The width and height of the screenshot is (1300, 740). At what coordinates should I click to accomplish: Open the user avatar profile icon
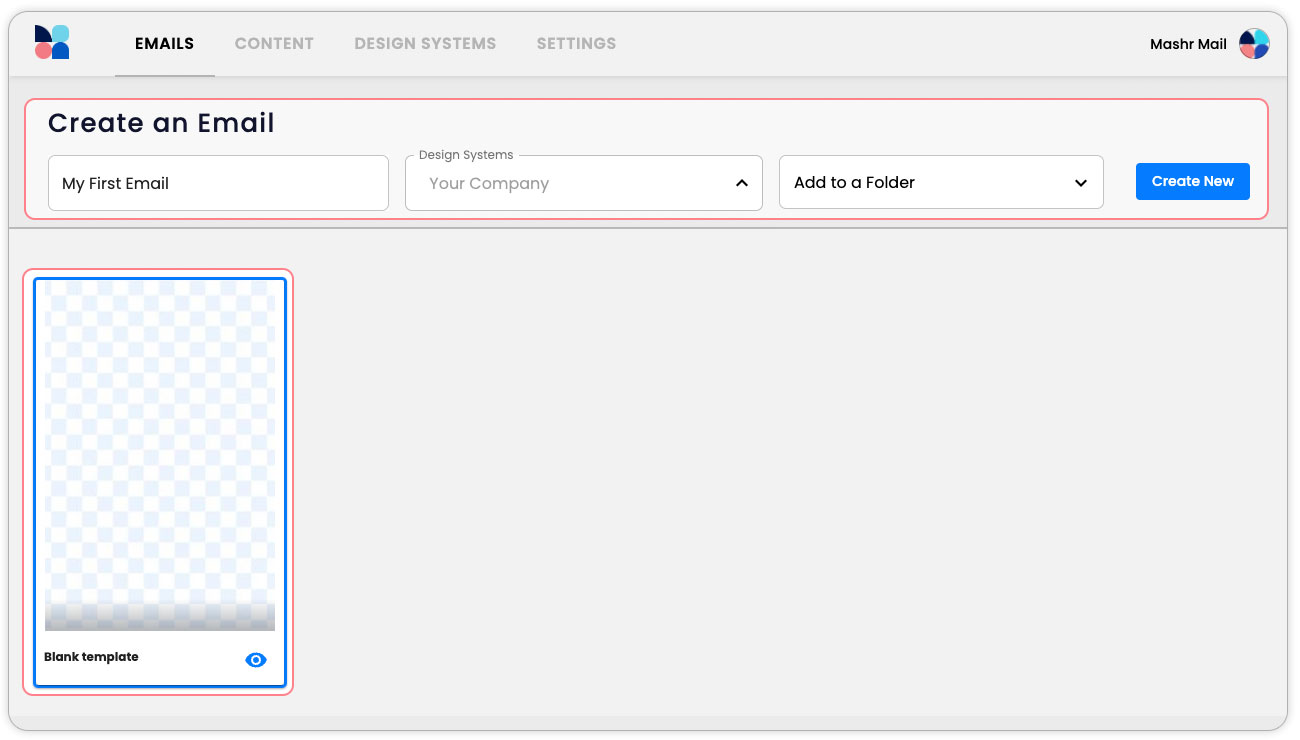point(1253,44)
